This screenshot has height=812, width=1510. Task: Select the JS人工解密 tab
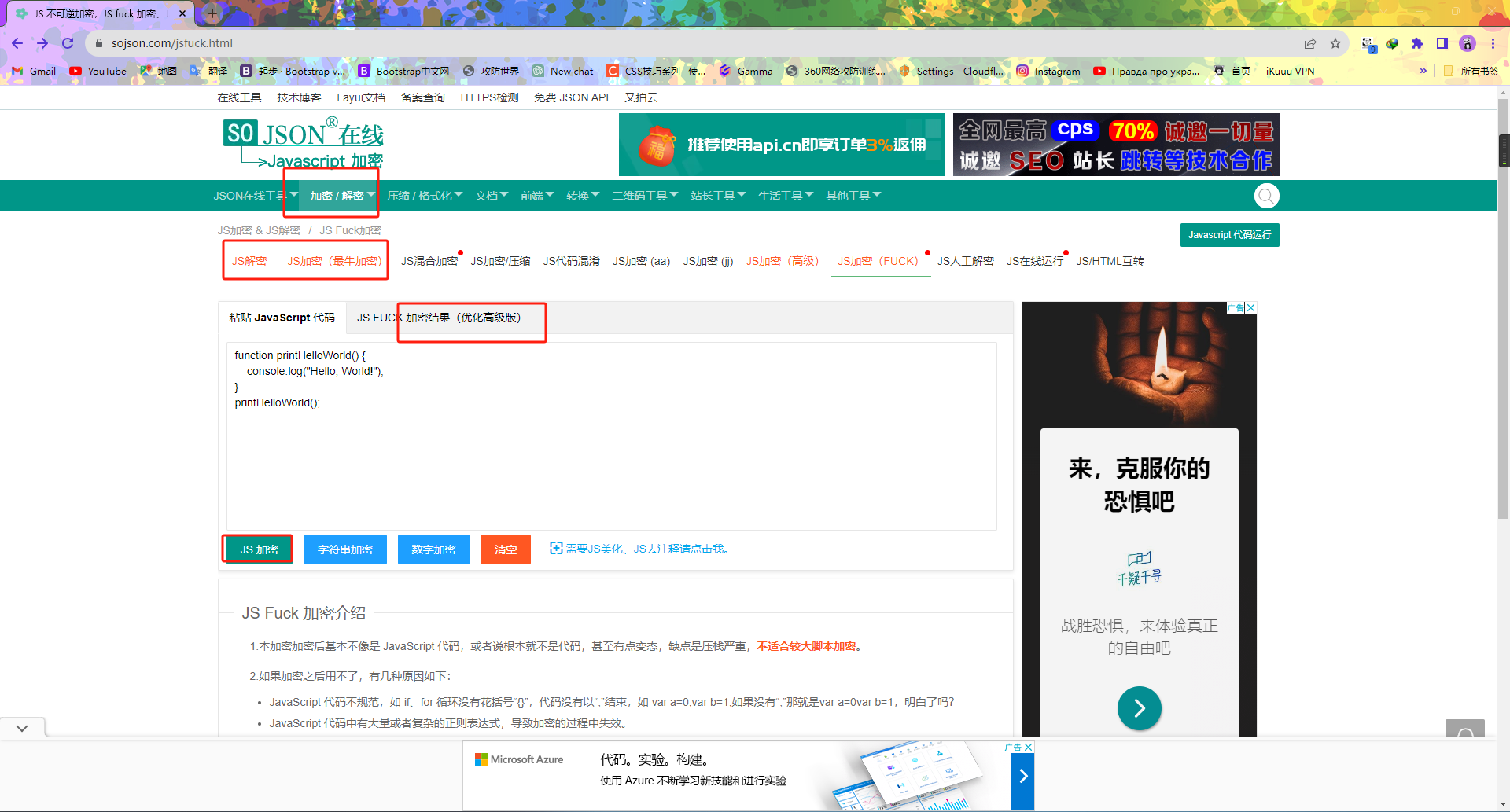point(965,261)
